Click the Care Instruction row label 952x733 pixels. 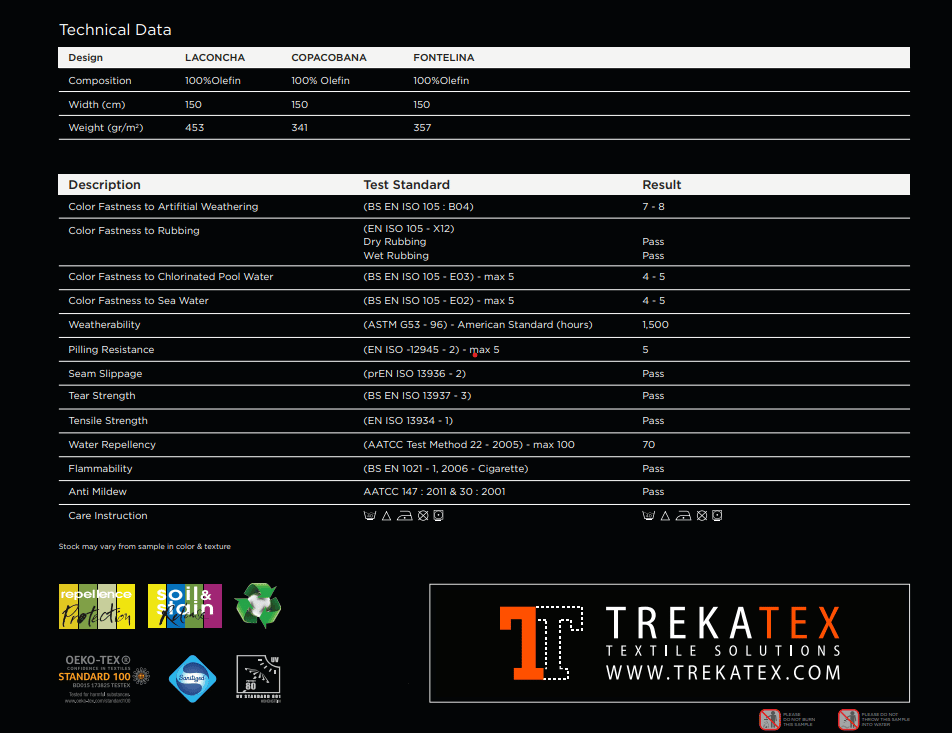point(107,516)
